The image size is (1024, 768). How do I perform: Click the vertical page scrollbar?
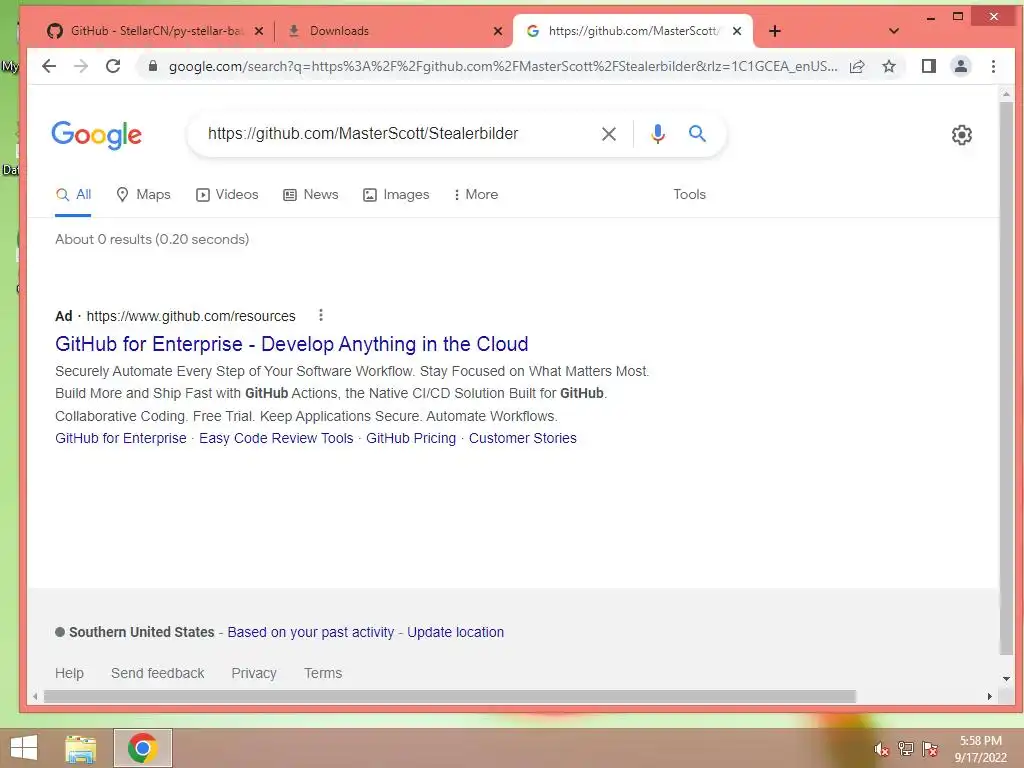click(1006, 379)
